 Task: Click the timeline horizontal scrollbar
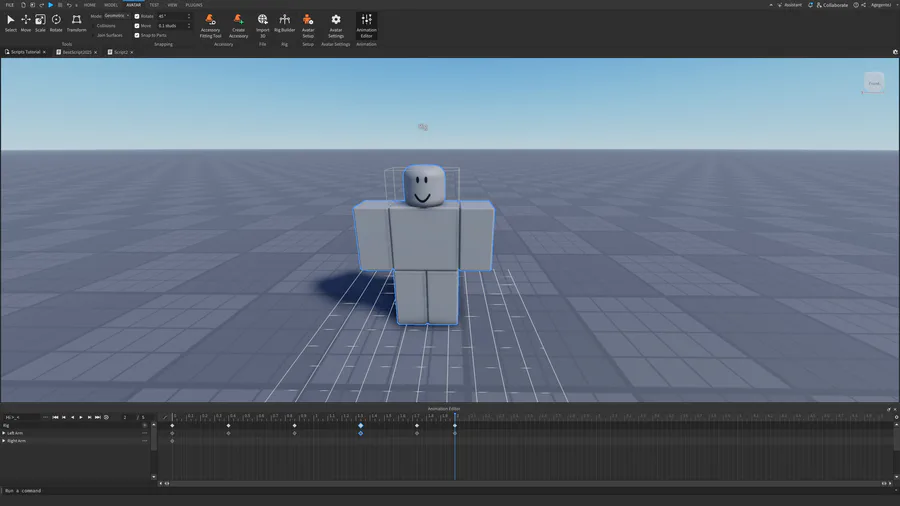[525, 483]
